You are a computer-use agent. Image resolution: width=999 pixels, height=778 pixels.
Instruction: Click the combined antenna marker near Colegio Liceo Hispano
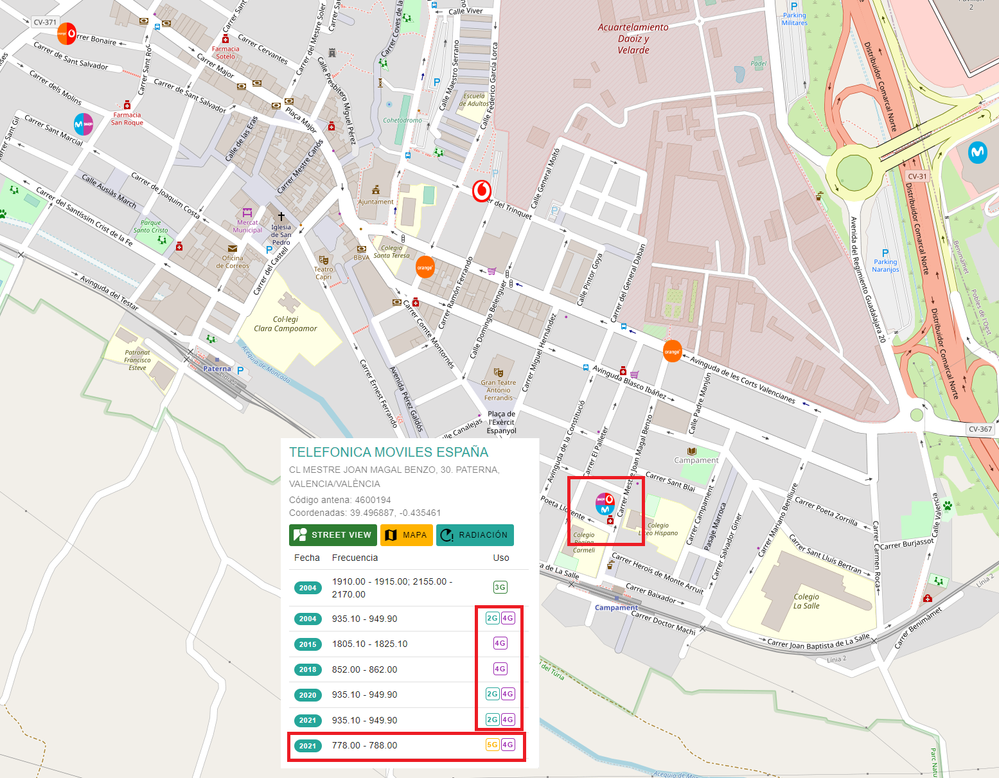click(x=604, y=504)
